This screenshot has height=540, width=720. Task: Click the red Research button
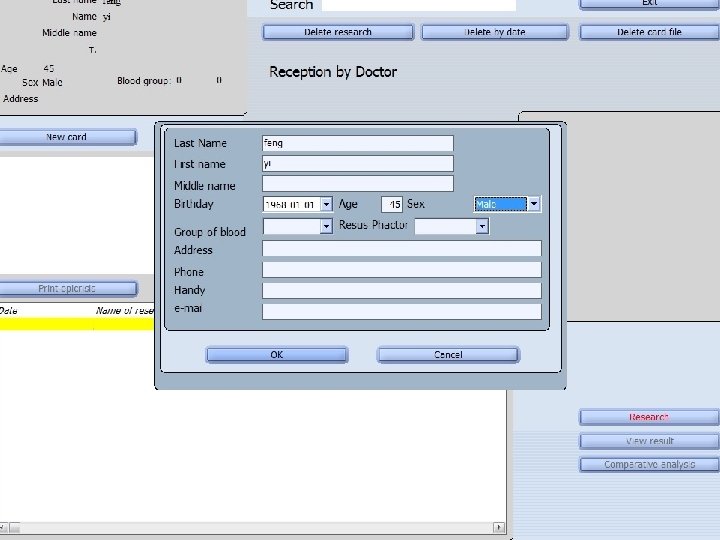(649, 417)
